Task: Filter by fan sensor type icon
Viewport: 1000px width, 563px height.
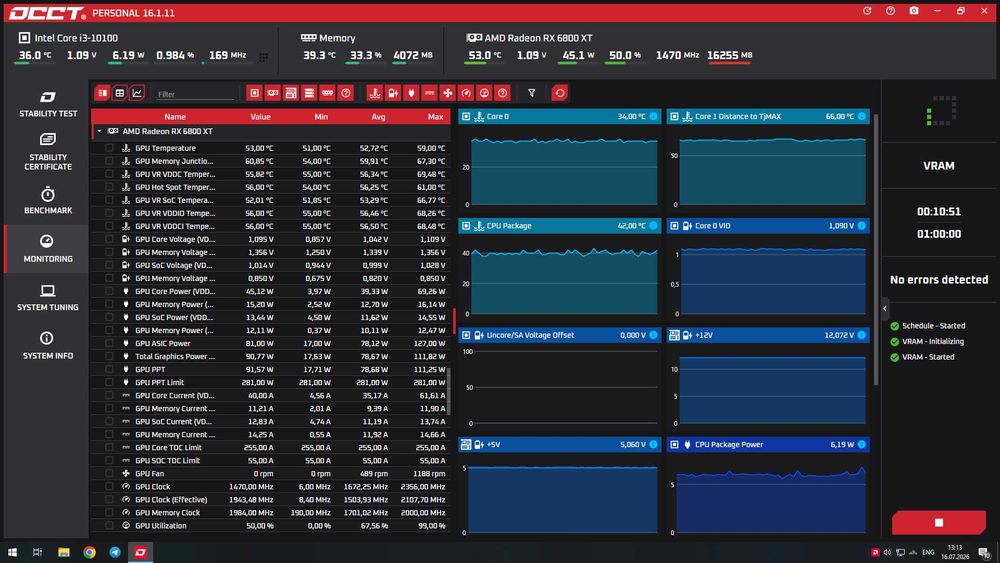Action: click(x=448, y=93)
